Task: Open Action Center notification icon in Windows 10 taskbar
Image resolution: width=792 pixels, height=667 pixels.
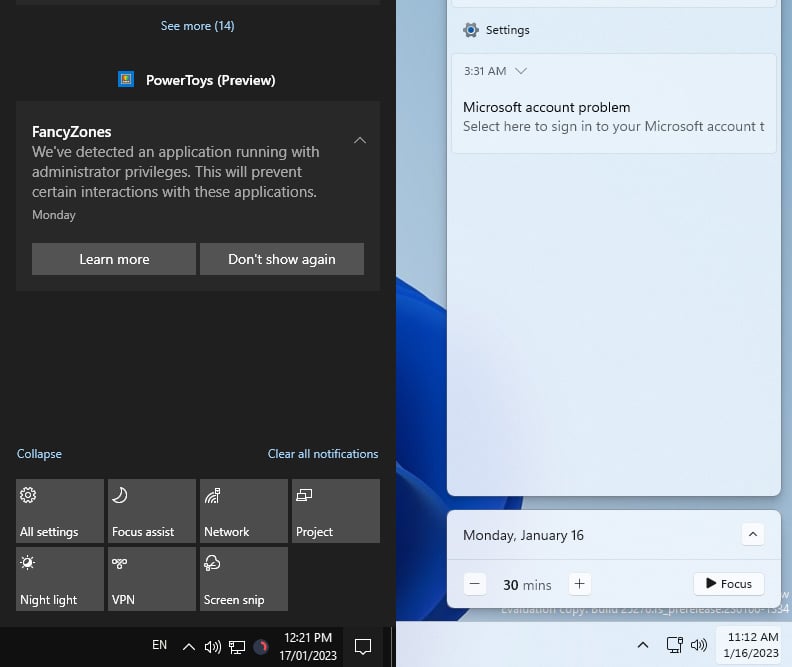Action: (x=363, y=647)
